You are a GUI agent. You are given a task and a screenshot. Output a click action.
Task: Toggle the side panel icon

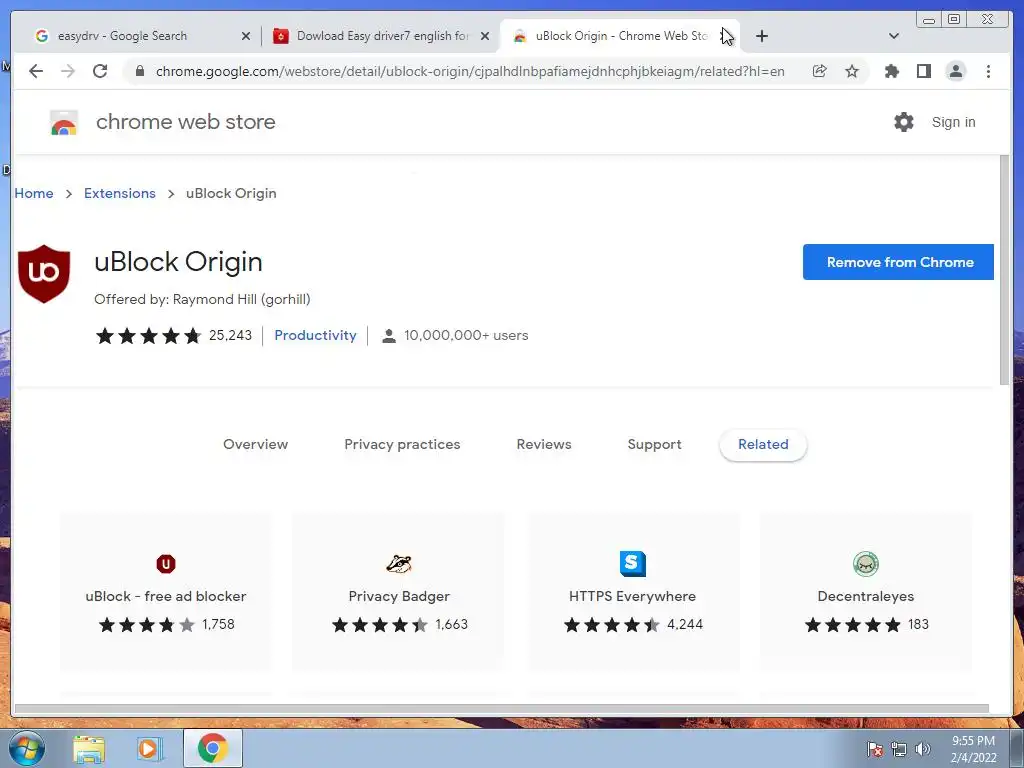[923, 71]
